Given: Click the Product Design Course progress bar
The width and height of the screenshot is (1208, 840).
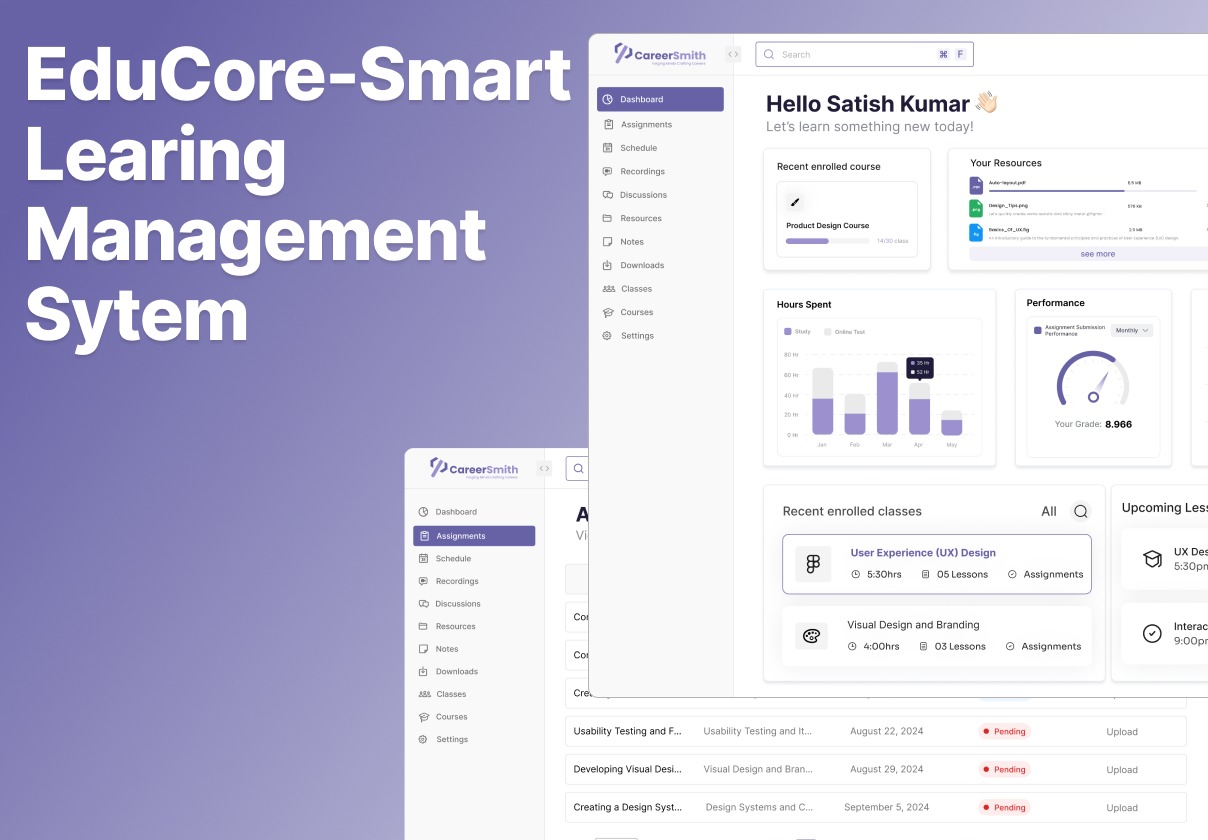Looking at the screenshot, I should [827, 241].
